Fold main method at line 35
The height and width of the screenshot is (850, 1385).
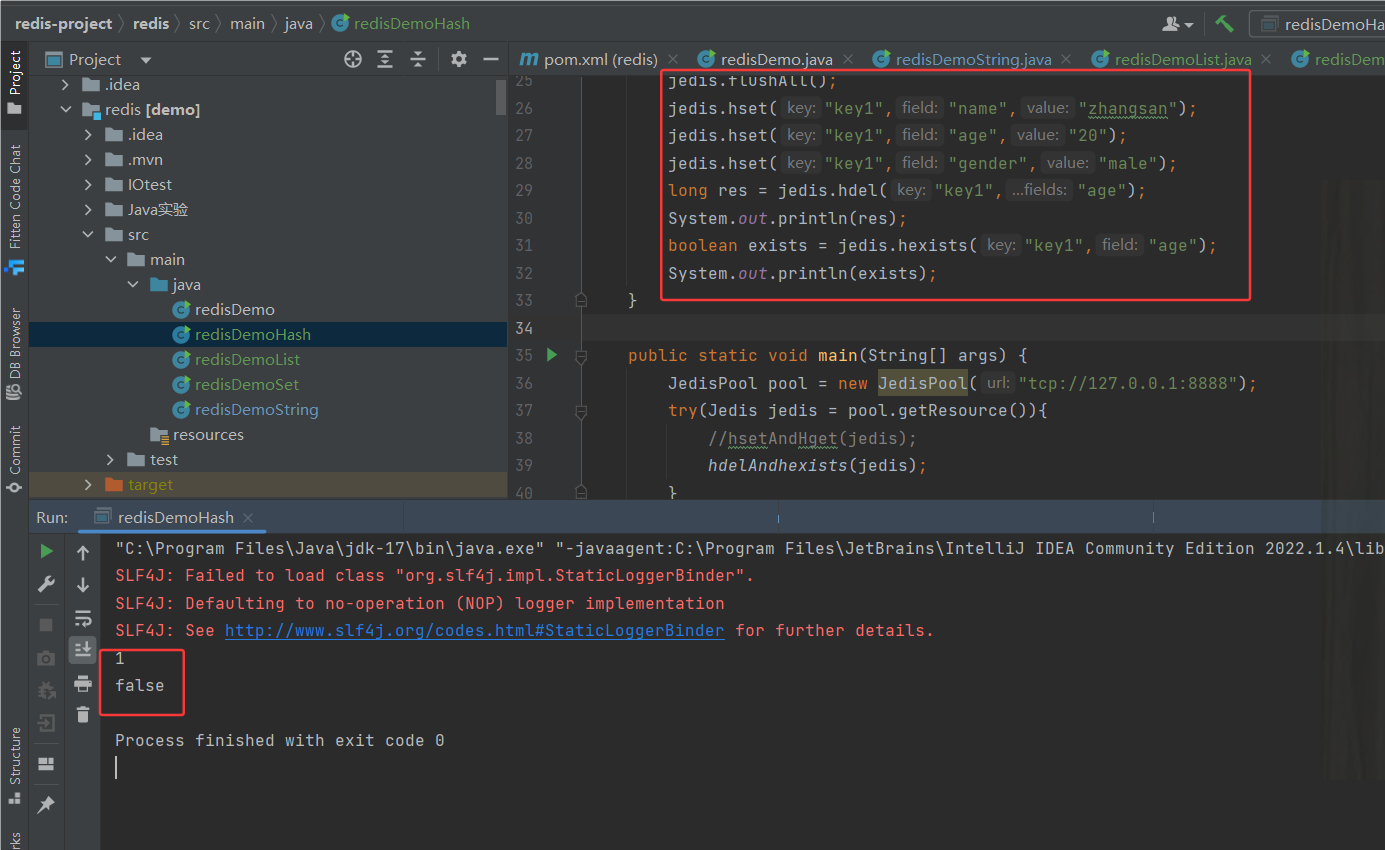coord(581,355)
